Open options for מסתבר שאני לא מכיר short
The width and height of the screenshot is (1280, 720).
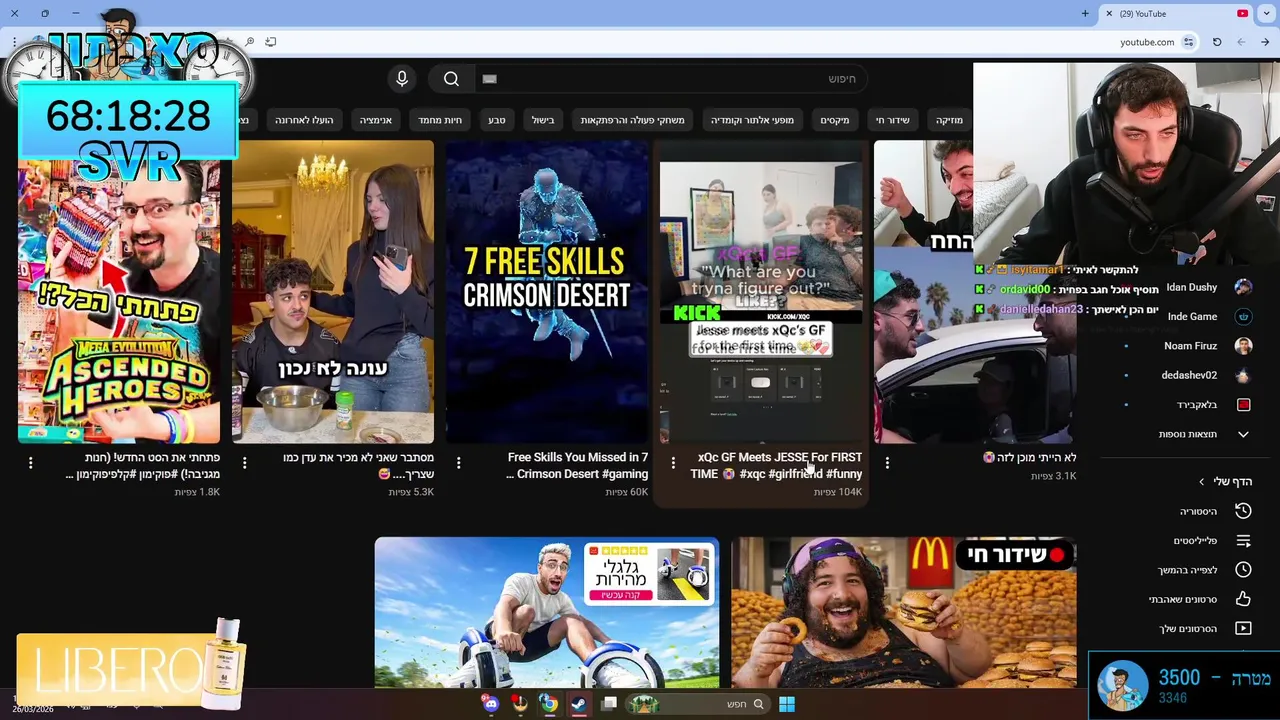click(x=245, y=463)
